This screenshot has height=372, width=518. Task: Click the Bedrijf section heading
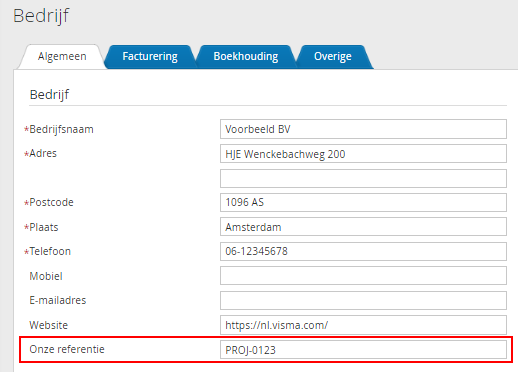tap(49, 95)
